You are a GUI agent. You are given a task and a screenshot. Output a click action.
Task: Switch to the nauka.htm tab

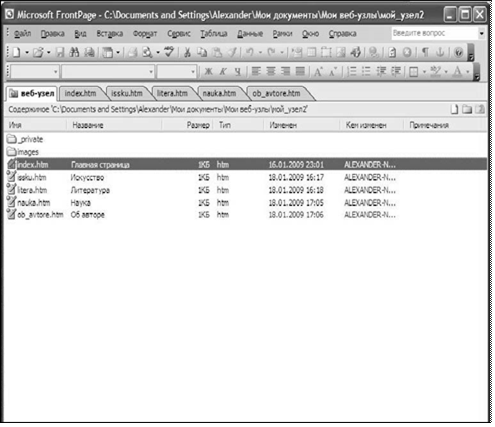pyautogui.click(x=219, y=93)
